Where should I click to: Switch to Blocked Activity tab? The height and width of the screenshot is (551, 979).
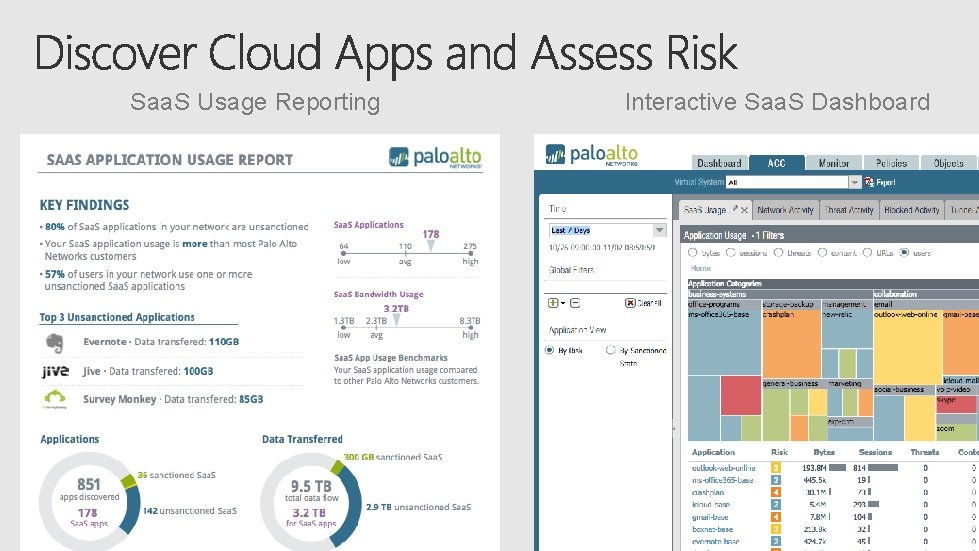912,210
